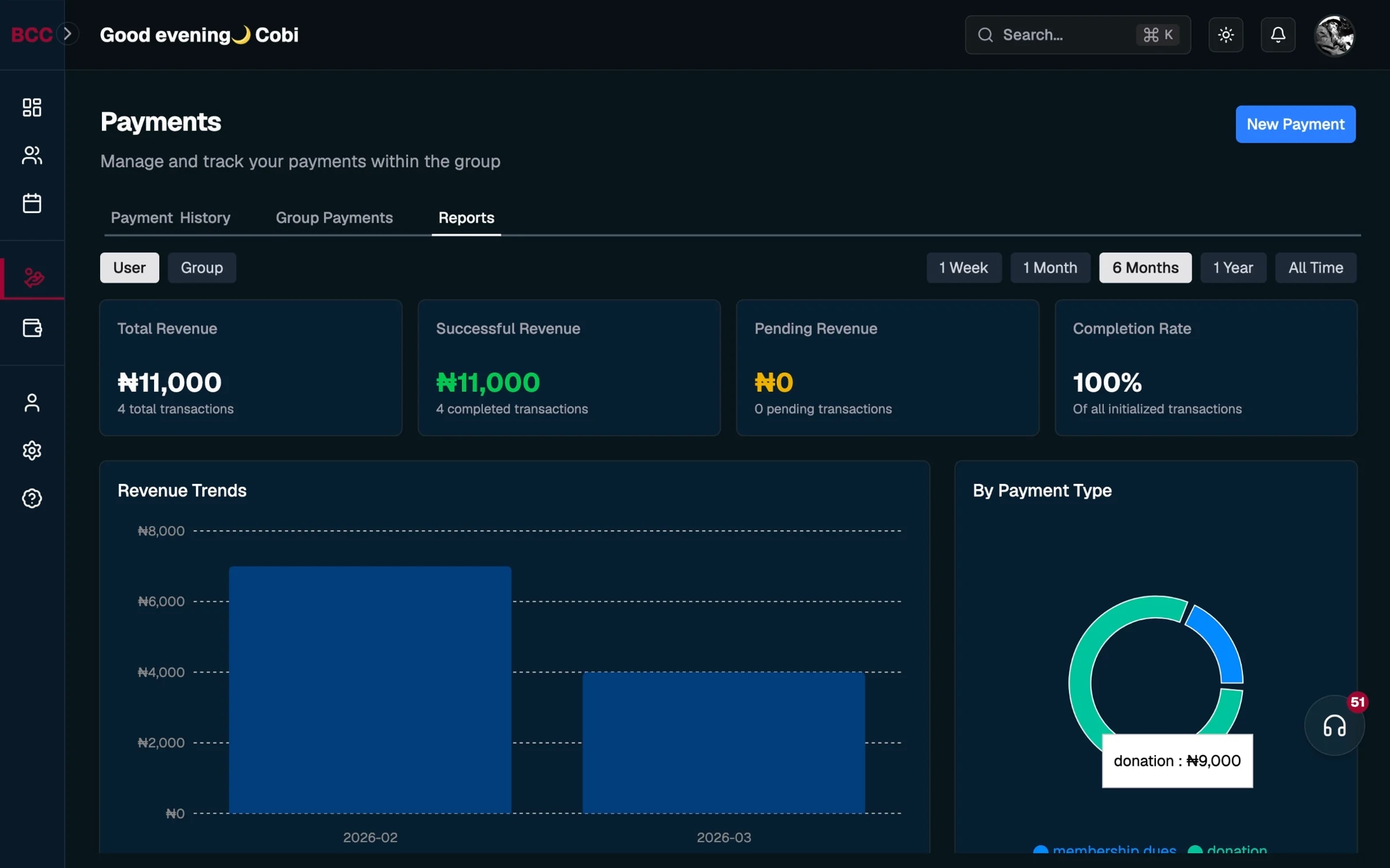Click the Completion Rate 100% value
The height and width of the screenshot is (868, 1390).
(1107, 382)
